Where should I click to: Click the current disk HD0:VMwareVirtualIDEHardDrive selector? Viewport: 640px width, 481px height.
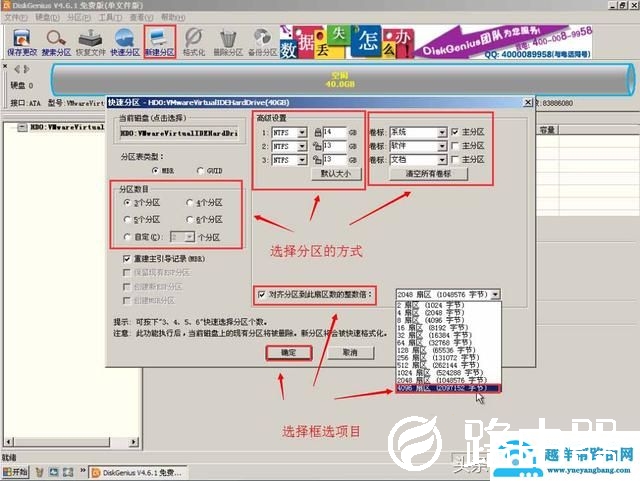179,134
